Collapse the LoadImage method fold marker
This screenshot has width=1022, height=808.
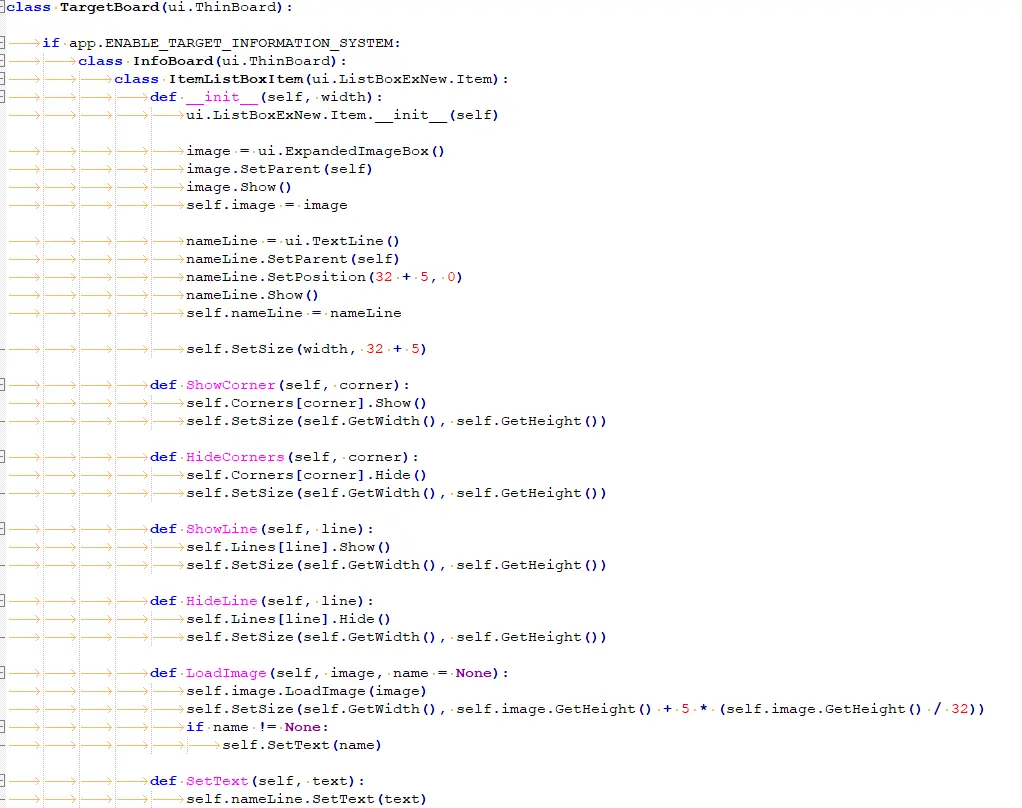pos(3,672)
